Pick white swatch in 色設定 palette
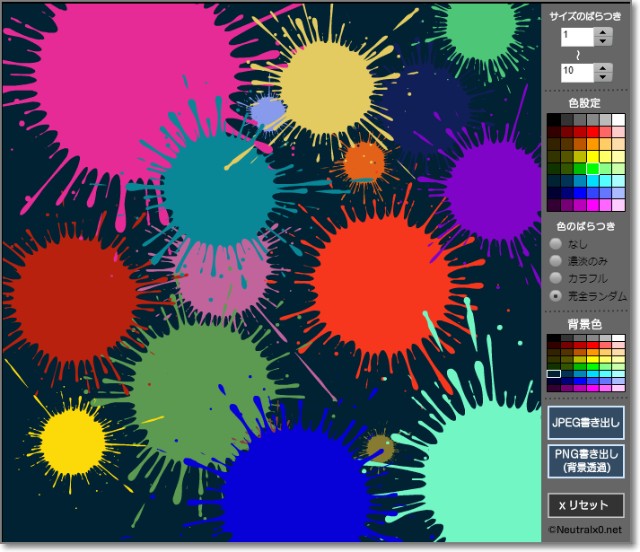This screenshot has width=640, height=552. [619, 120]
